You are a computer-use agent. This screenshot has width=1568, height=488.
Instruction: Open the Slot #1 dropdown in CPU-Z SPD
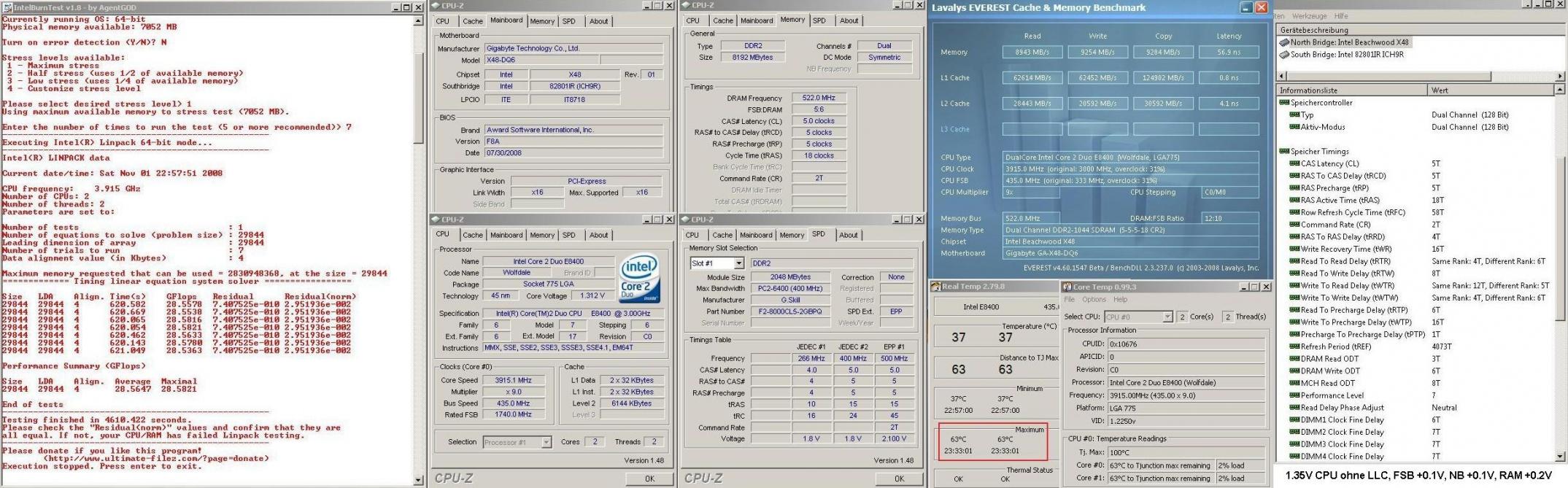pos(738,263)
